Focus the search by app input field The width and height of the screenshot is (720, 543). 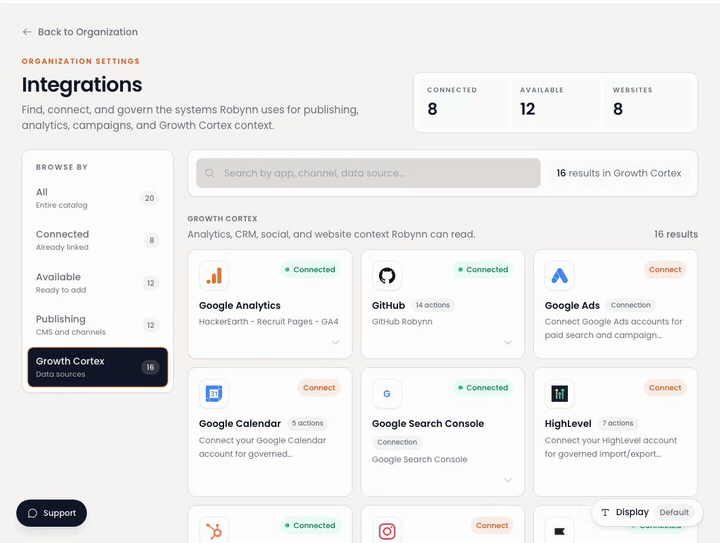coord(368,173)
